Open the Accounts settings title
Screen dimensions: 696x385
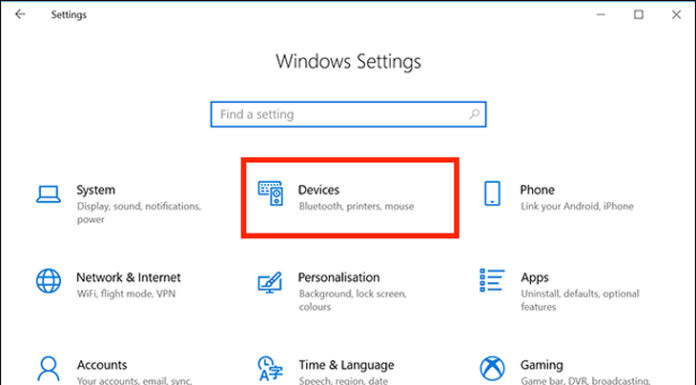tap(102, 365)
